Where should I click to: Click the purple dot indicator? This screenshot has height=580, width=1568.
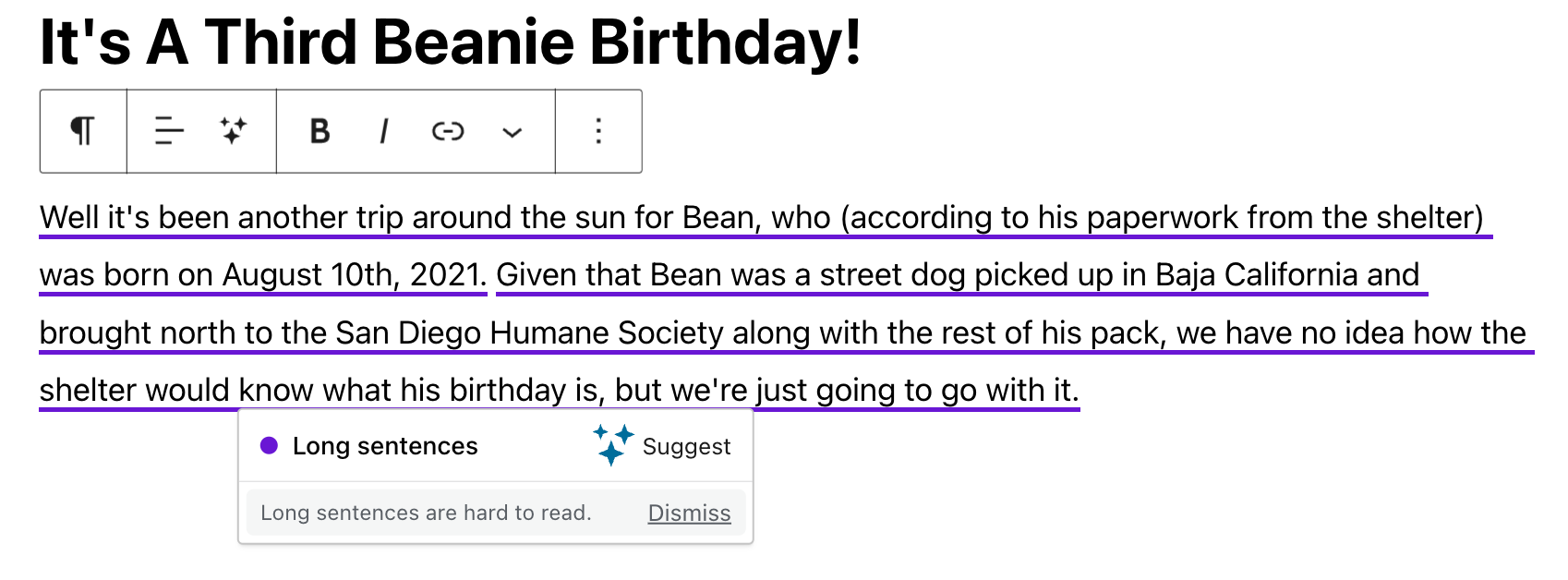pos(269,446)
